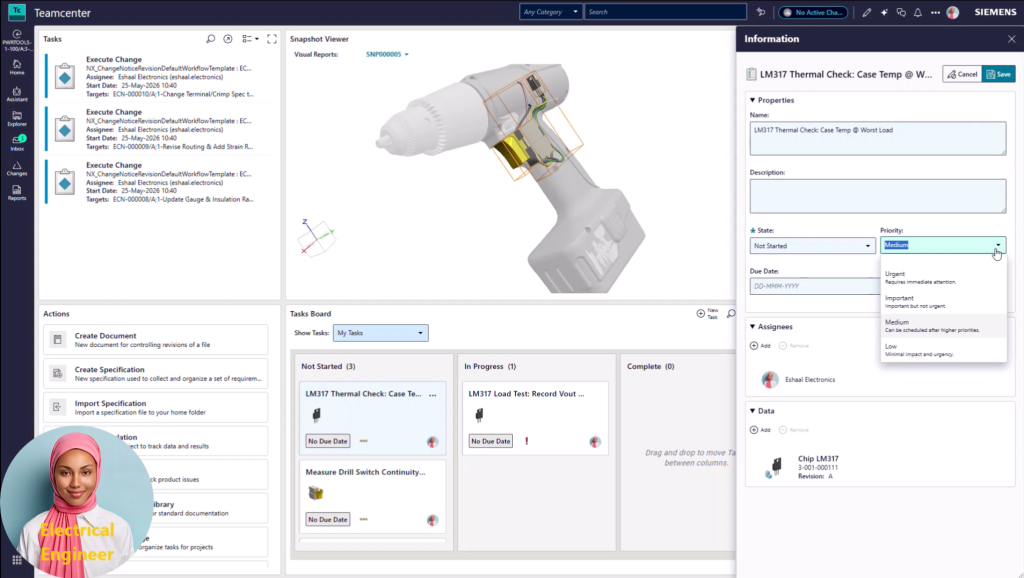Open the Inbox sidebar icon
The image size is (1024, 578).
pos(17,142)
